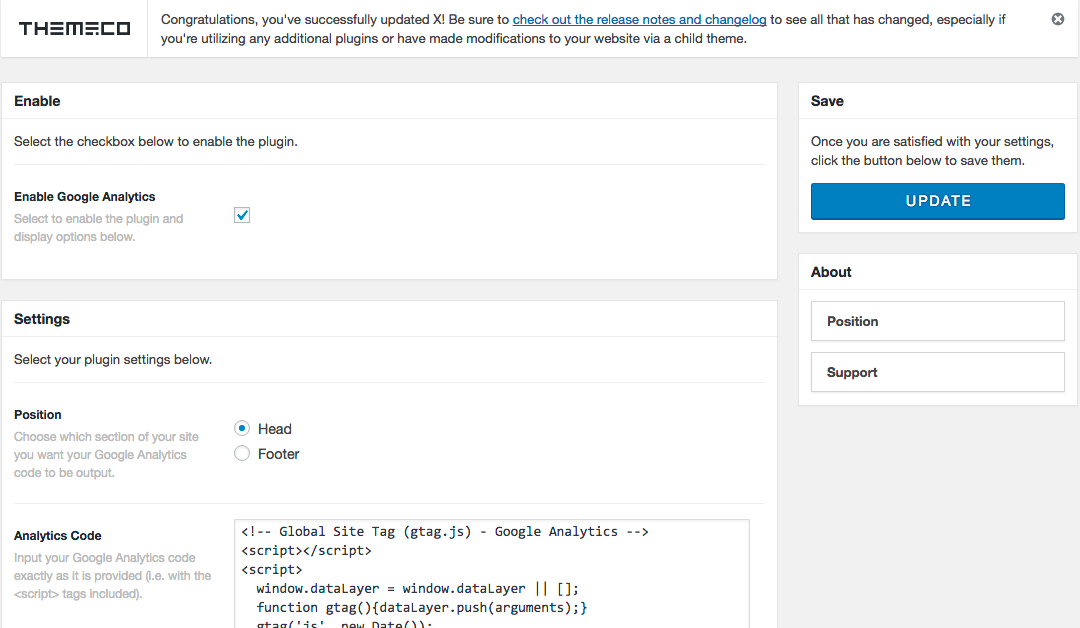
Task: Select the Footer position radio button
Action: click(x=242, y=453)
